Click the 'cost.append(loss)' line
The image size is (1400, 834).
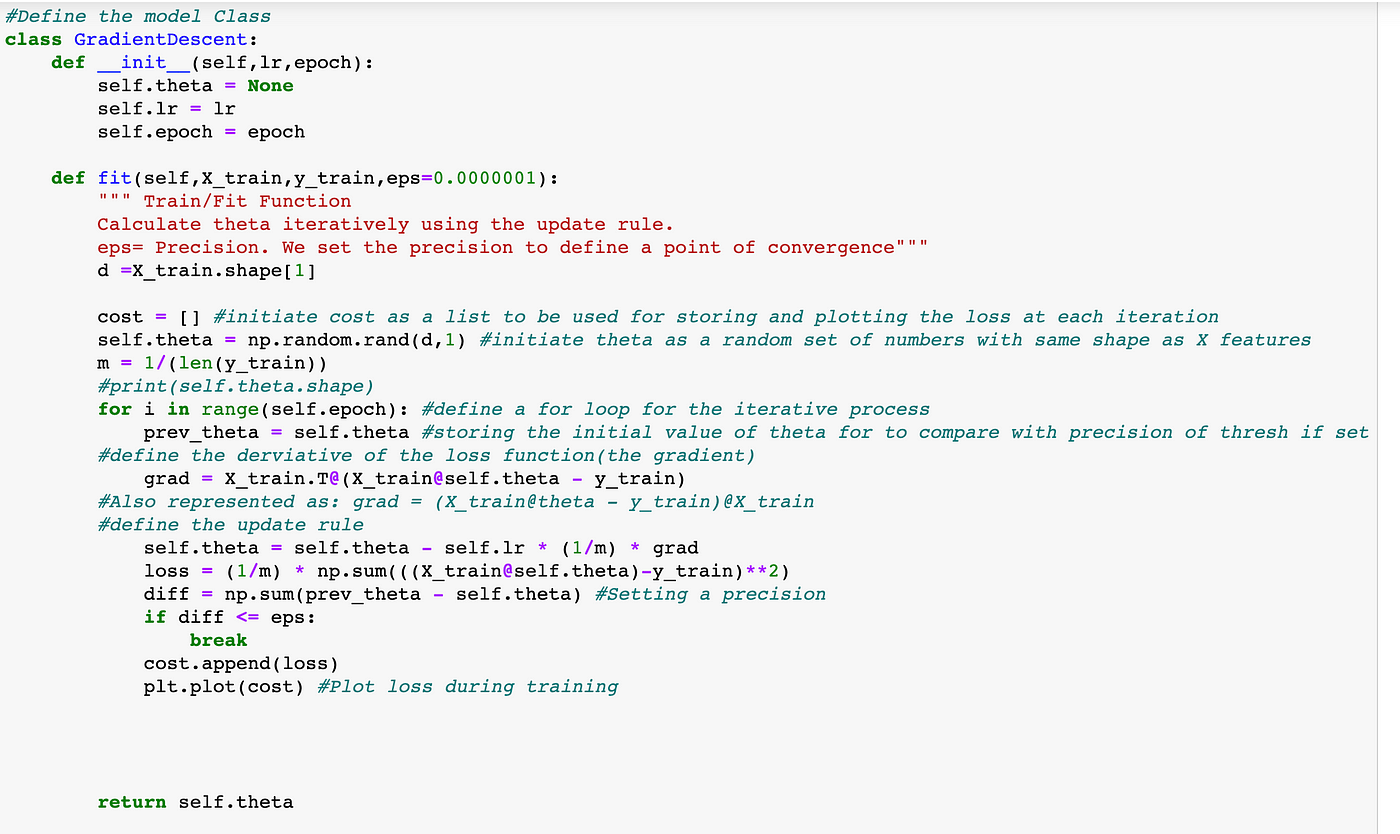click(242, 663)
